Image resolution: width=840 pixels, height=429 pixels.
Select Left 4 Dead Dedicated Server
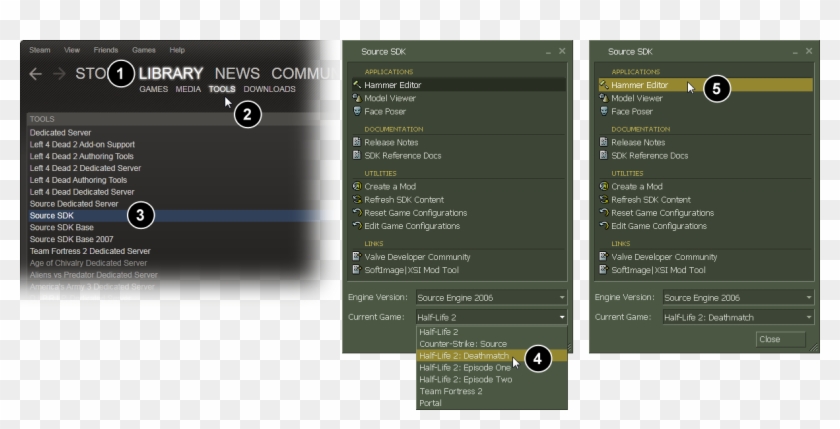coord(82,192)
